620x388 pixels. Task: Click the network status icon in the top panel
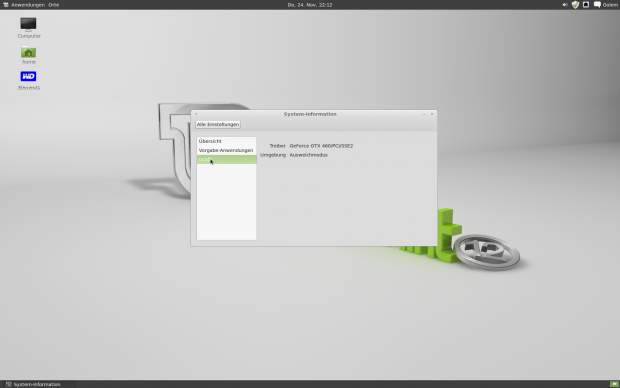(586, 5)
